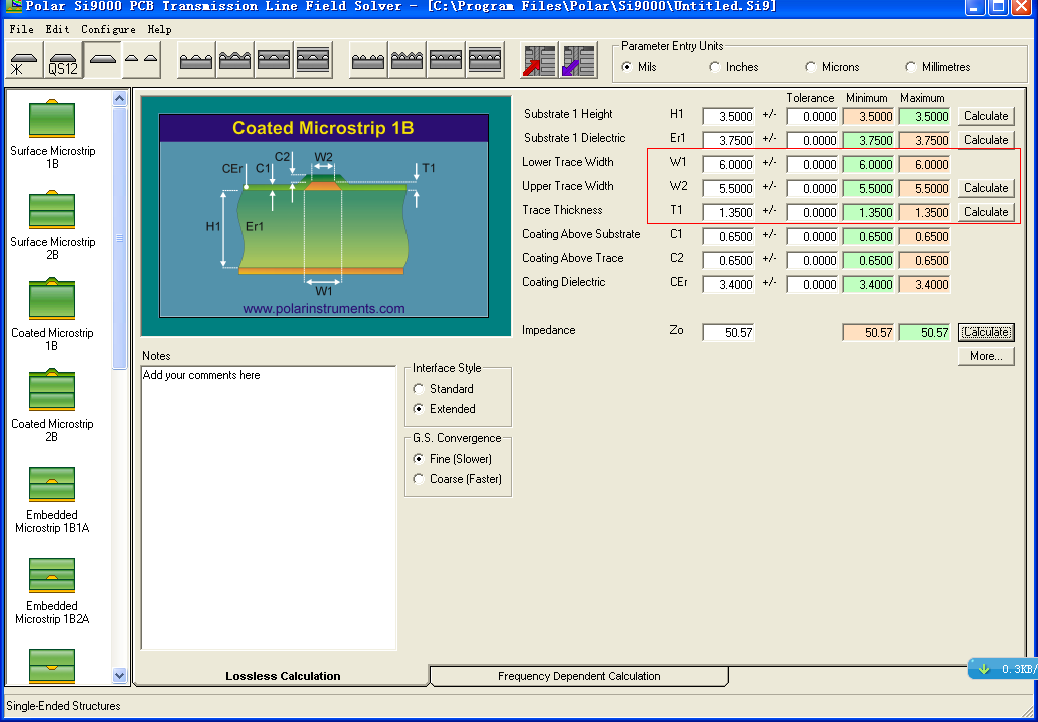The image size is (1038, 722).
Task: Choose Extended interface style
Action: pyautogui.click(x=444, y=409)
